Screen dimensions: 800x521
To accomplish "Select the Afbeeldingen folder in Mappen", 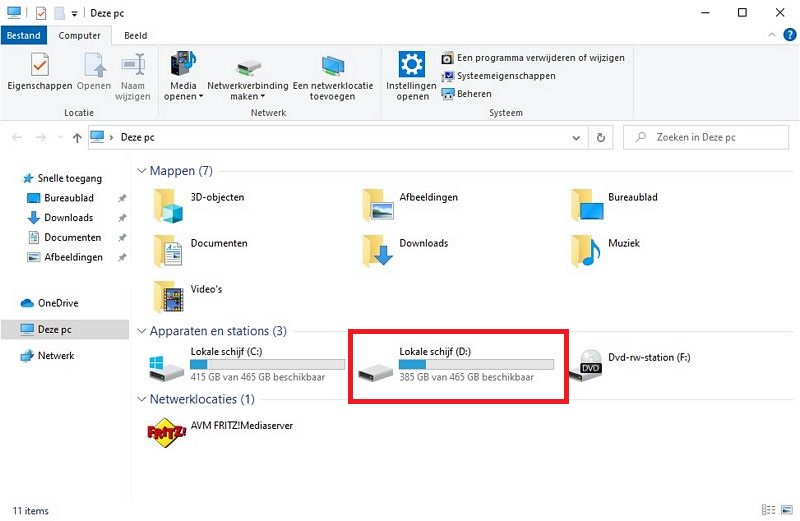I will coord(410,205).
